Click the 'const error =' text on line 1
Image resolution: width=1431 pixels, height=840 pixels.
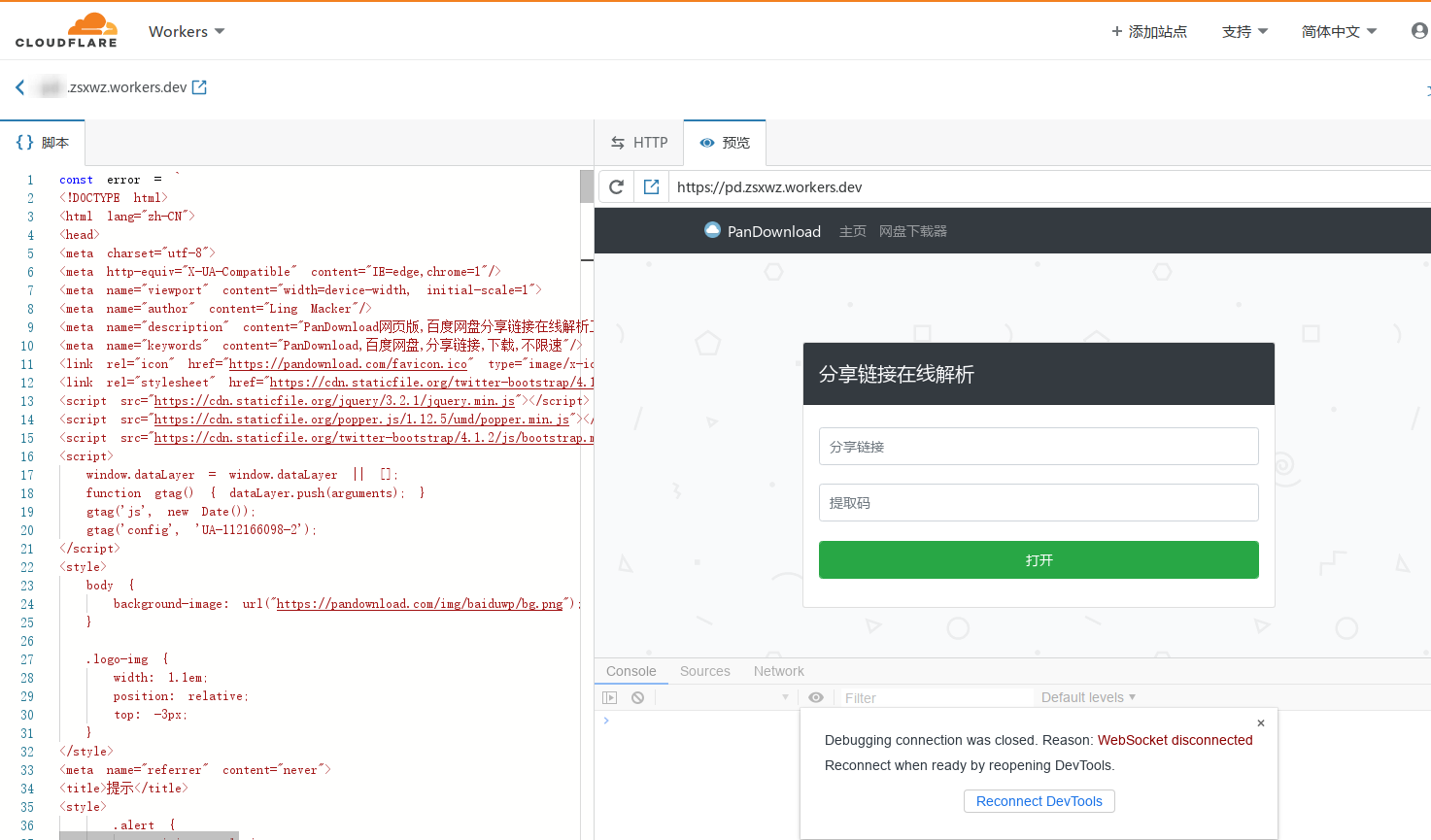click(x=111, y=180)
